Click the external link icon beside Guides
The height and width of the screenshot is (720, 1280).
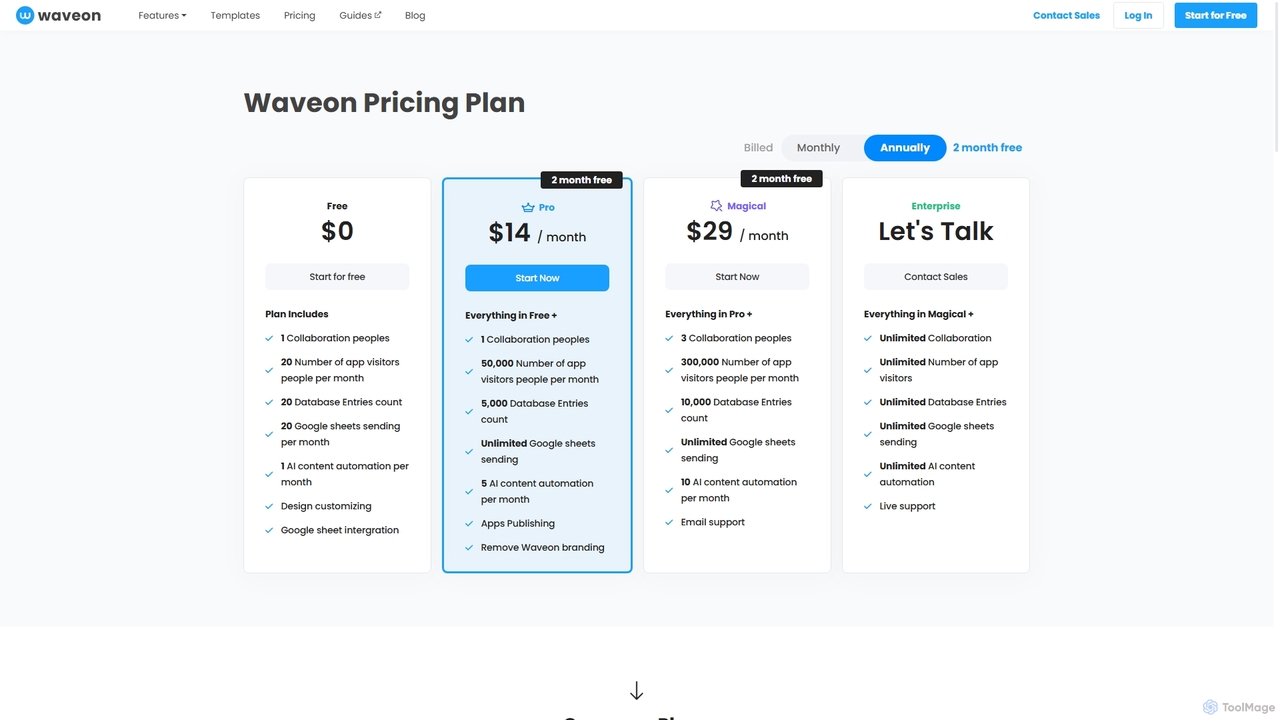(378, 15)
